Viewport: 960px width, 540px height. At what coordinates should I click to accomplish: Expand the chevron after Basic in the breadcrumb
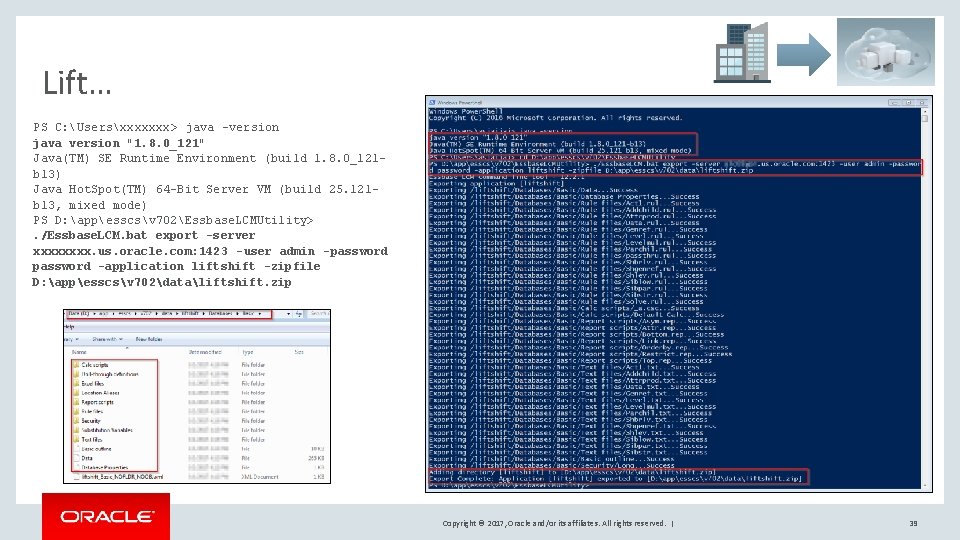[260, 313]
